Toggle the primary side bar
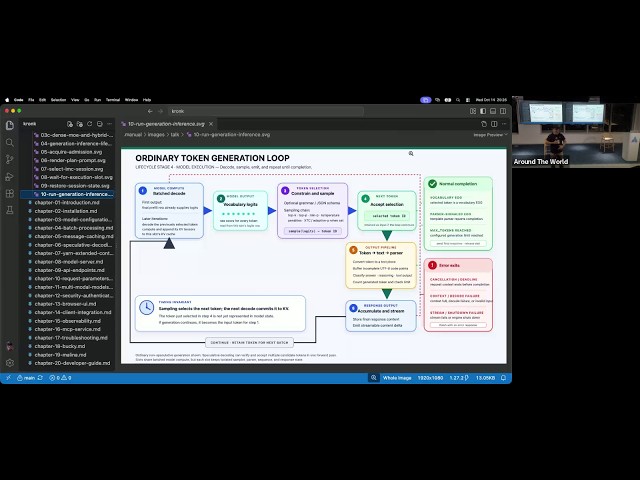Image resolution: width=640 pixels, height=480 pixels. click(x=483, y=111)
